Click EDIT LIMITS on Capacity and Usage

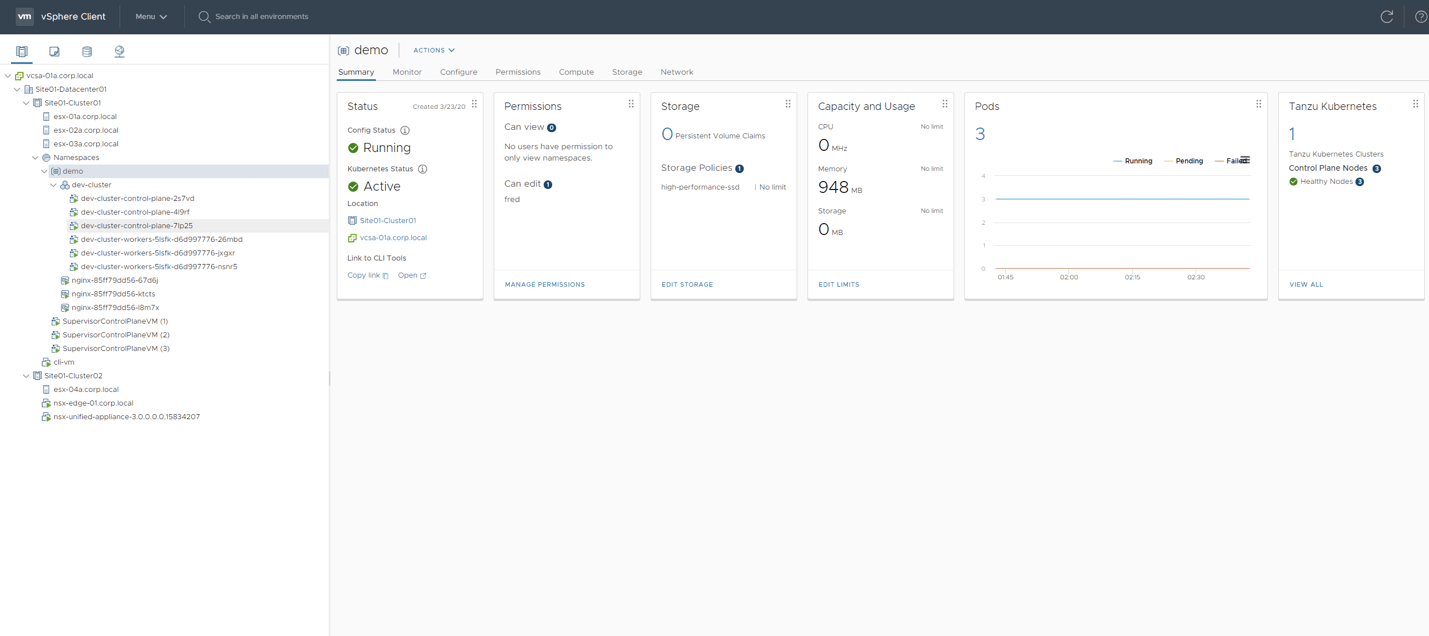pyautogui.click(x=838, y=284)
